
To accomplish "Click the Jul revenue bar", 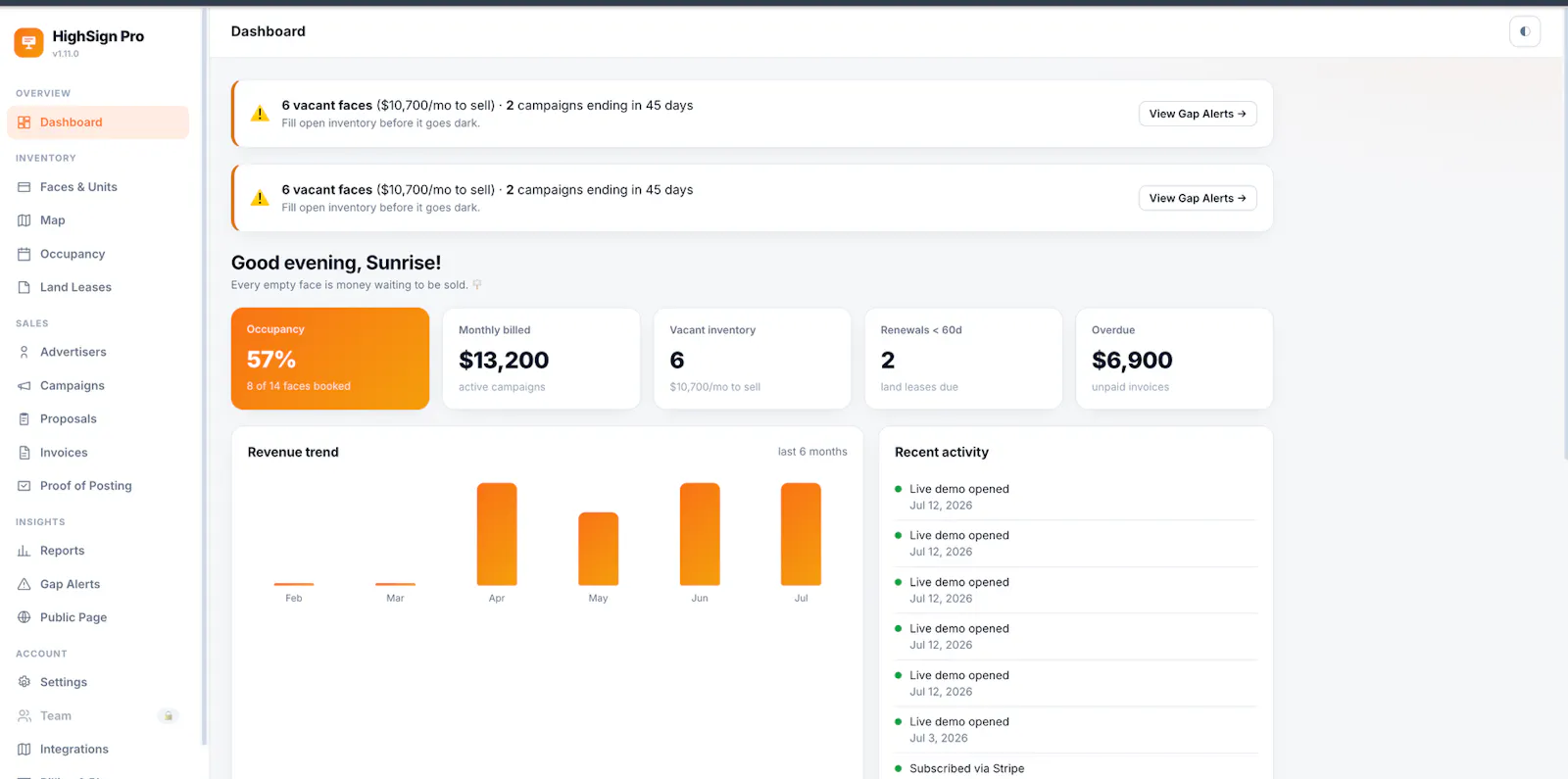I will click(x=801, y=534).
